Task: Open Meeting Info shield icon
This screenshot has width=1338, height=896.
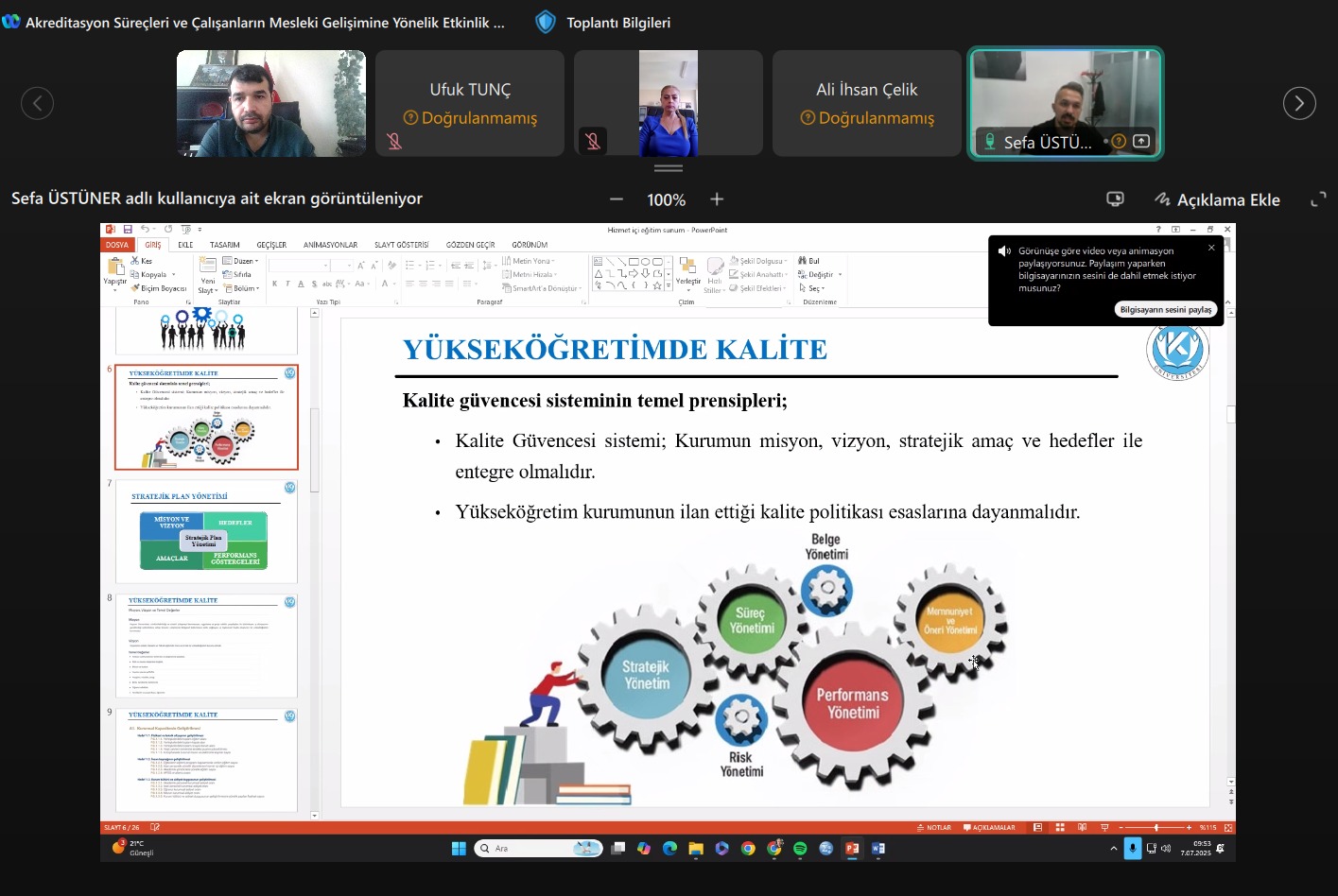Action: 546,22
